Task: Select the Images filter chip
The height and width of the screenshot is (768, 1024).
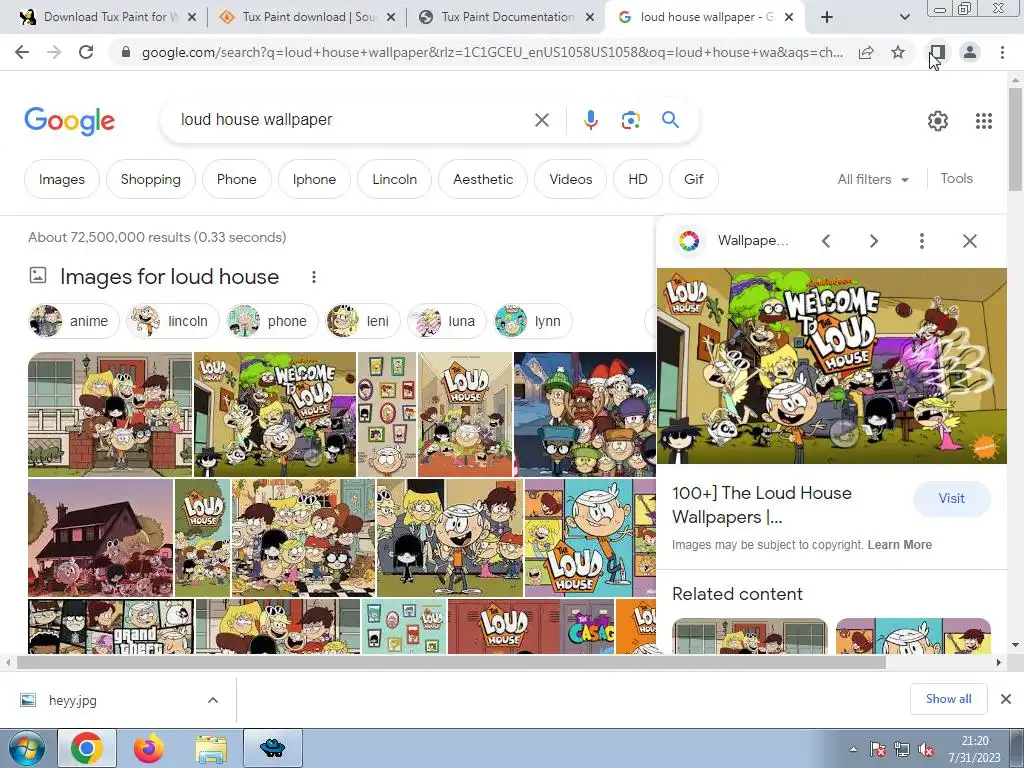Action: pos(62,179)
